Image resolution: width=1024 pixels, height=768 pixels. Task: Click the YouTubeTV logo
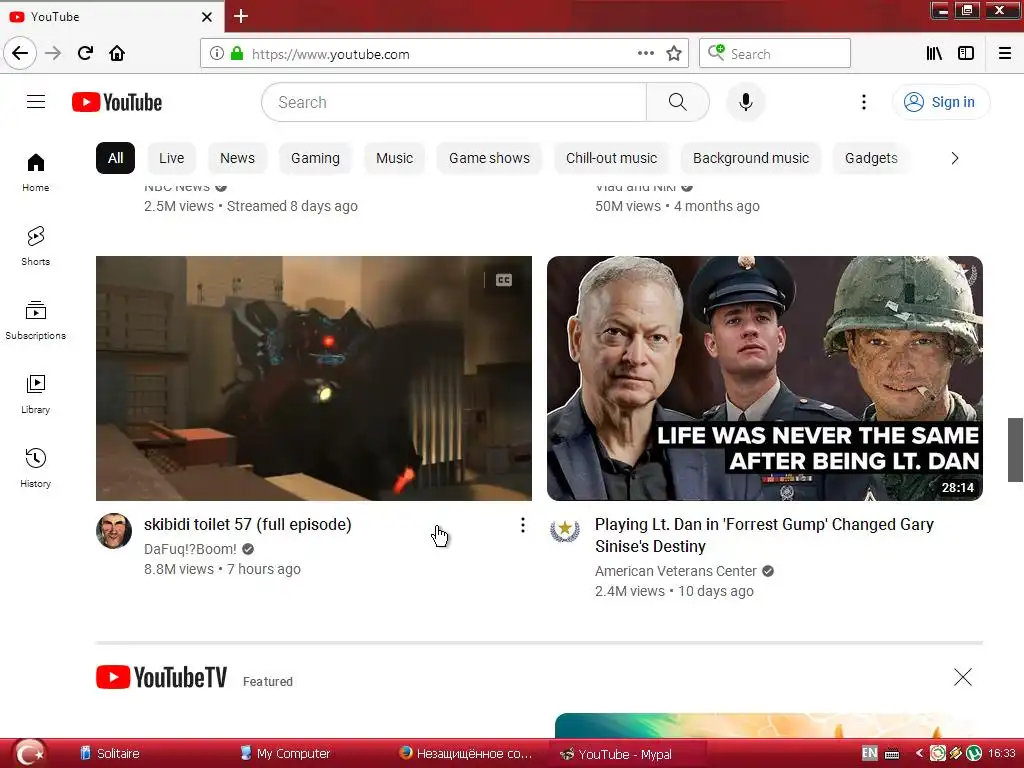(162, 677)
